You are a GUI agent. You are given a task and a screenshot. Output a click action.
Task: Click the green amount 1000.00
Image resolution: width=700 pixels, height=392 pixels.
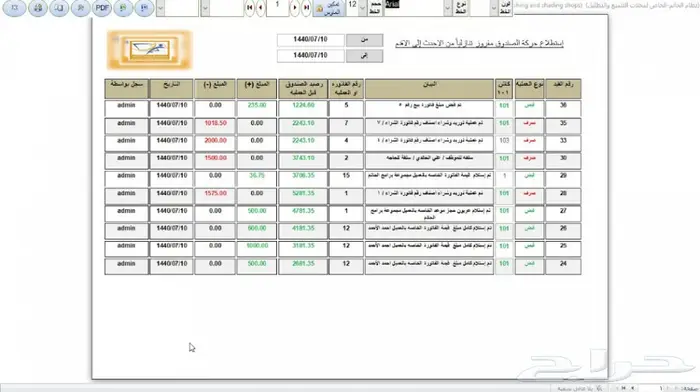[x=257, y=246]
